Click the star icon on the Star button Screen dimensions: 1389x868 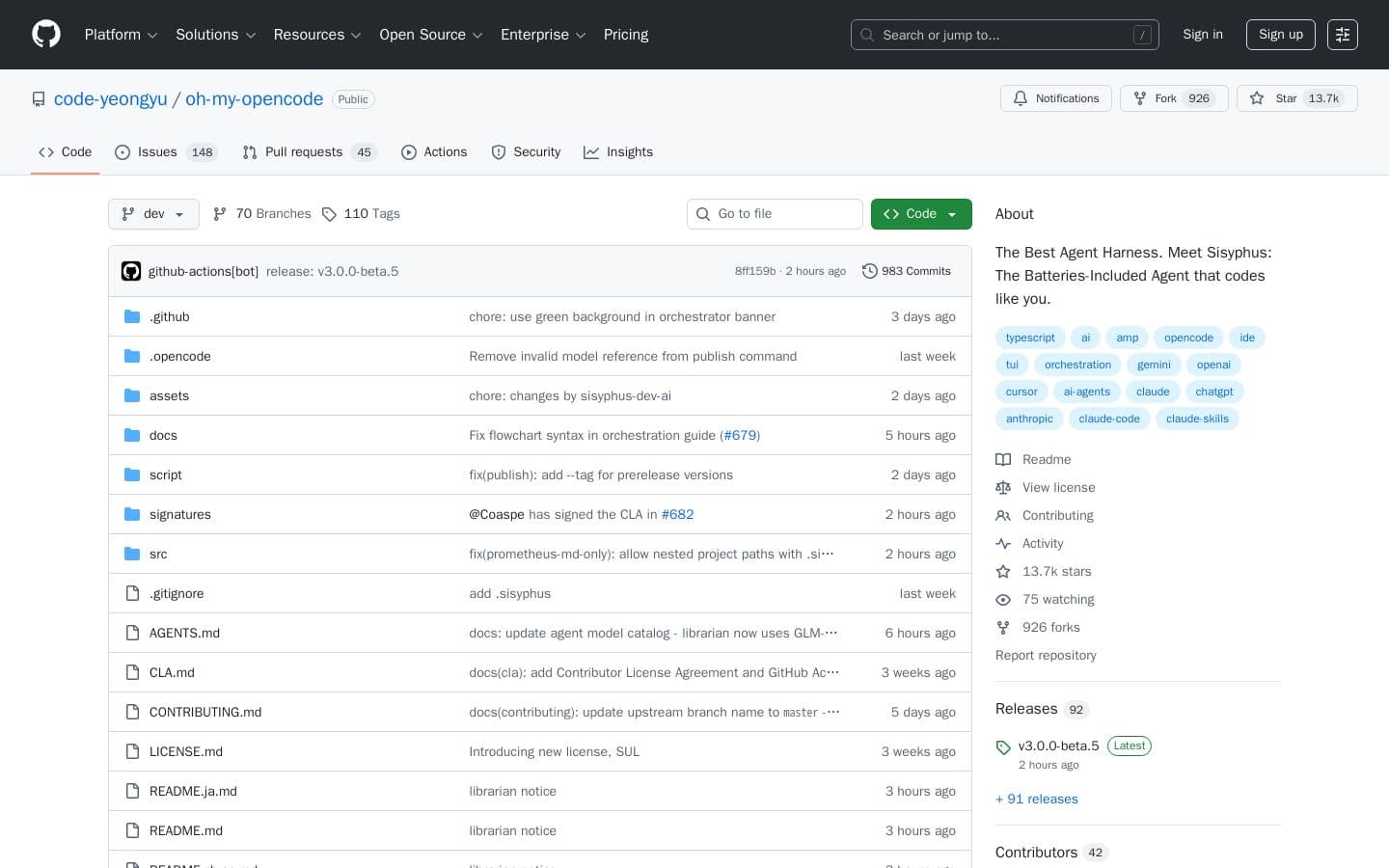tap(1258, 98)
